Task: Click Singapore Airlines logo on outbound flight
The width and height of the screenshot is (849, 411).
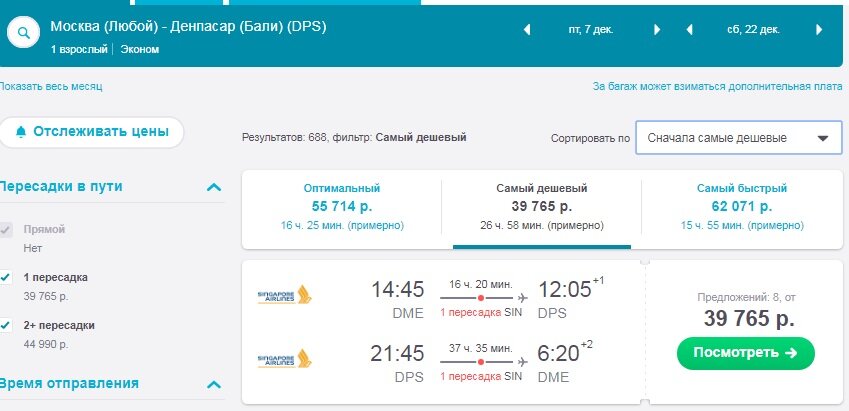Action: coord(284,295)
